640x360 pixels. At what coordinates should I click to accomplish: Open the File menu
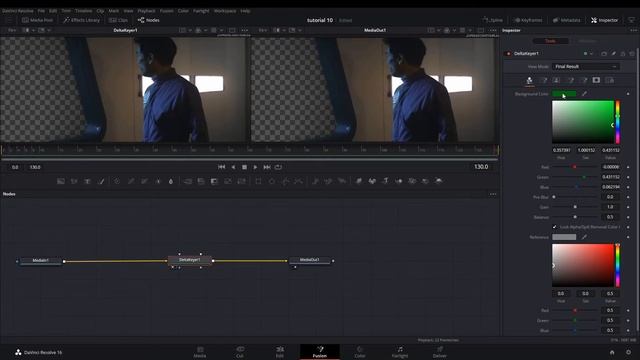41,11
